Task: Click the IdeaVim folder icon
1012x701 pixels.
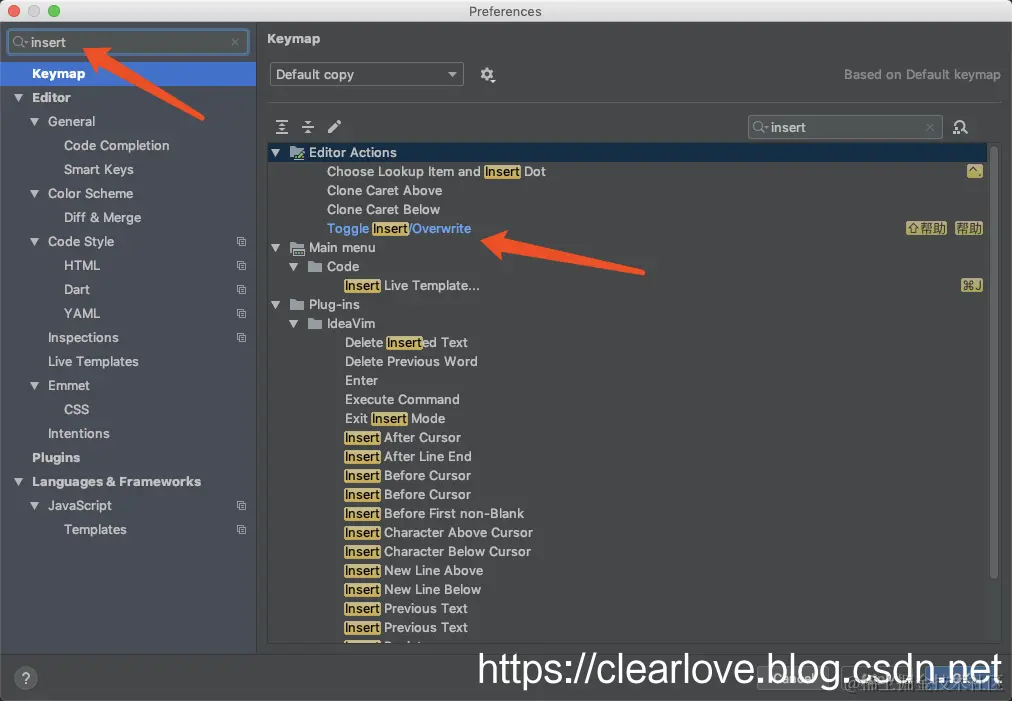Action: (x=315, y=324)
